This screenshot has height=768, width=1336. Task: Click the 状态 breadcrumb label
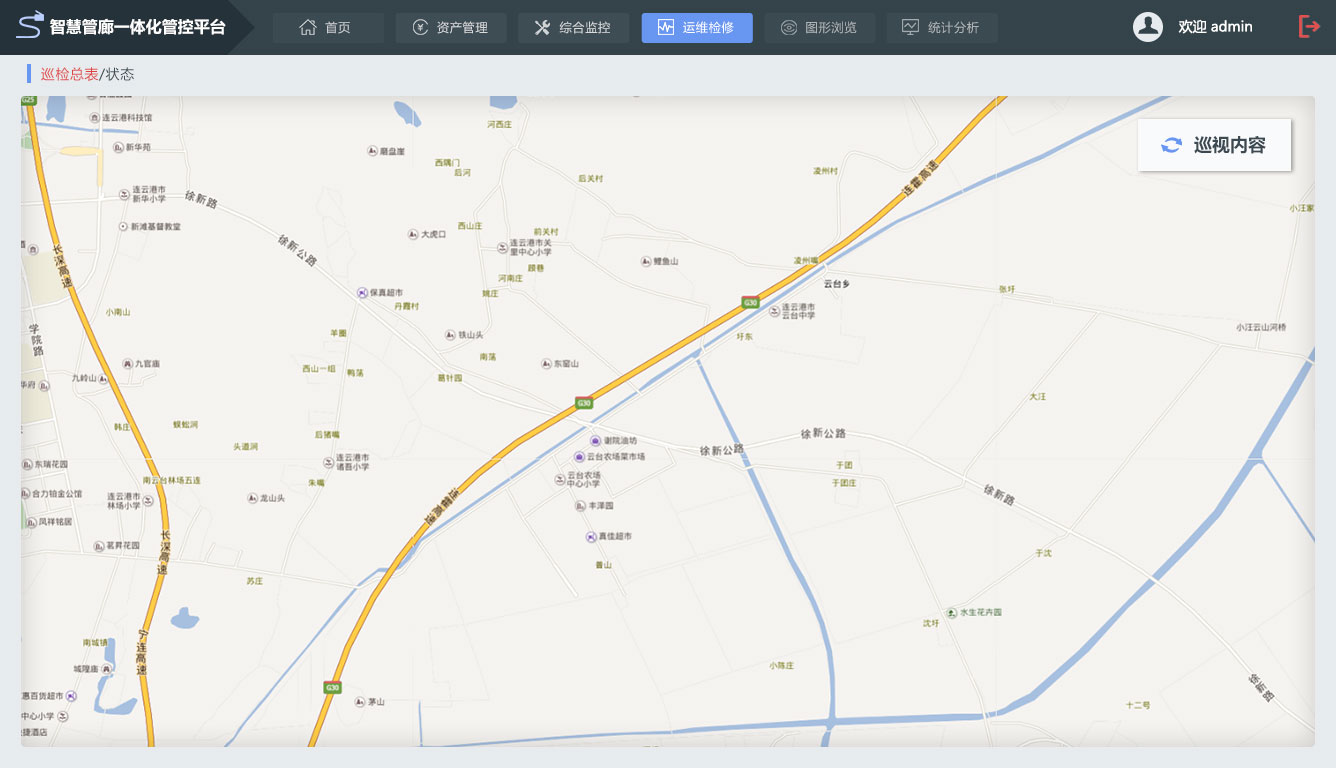pyautogui.click(x=120, y=74)
